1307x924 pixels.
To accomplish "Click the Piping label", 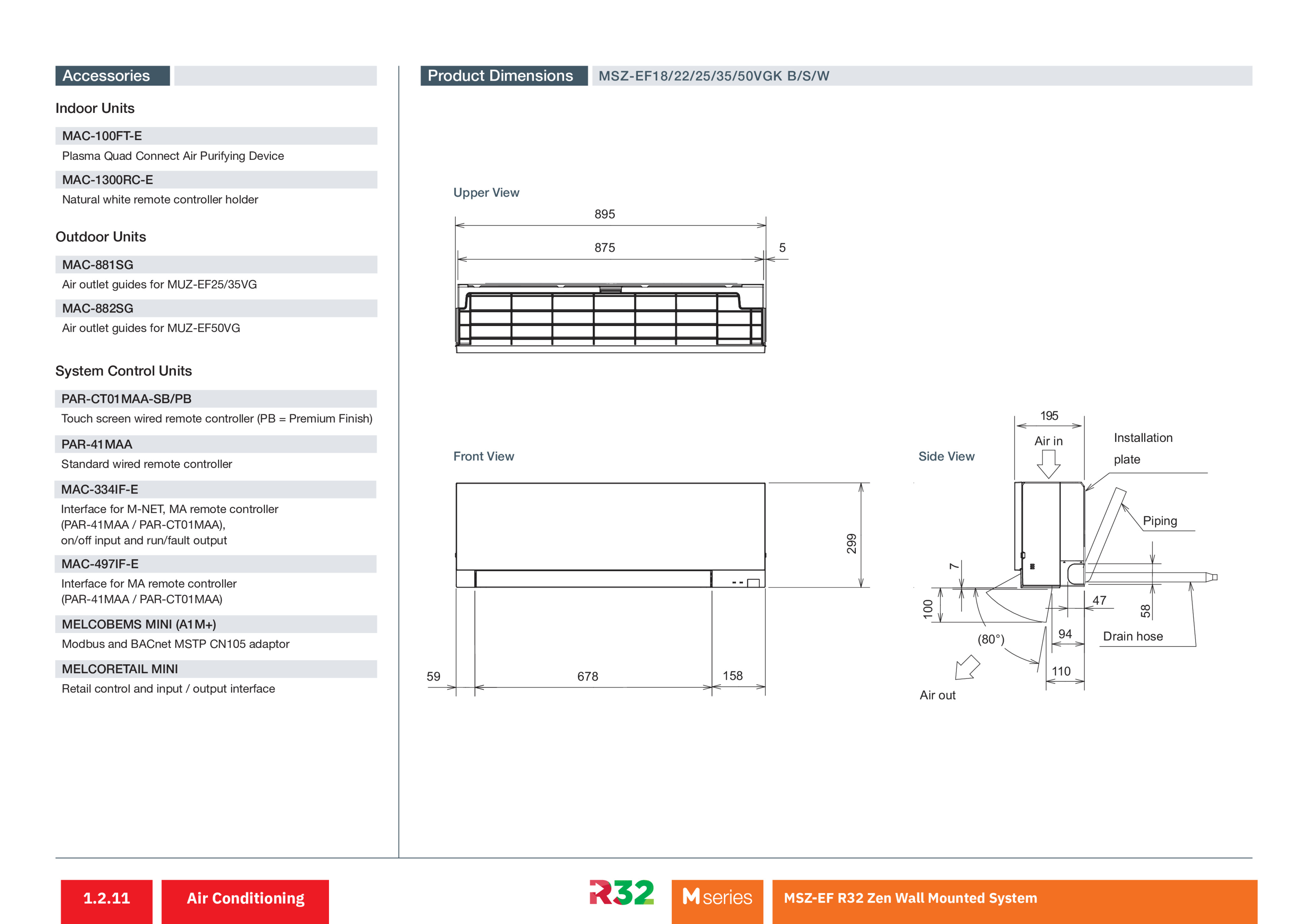I will [x=1160, y=521].
